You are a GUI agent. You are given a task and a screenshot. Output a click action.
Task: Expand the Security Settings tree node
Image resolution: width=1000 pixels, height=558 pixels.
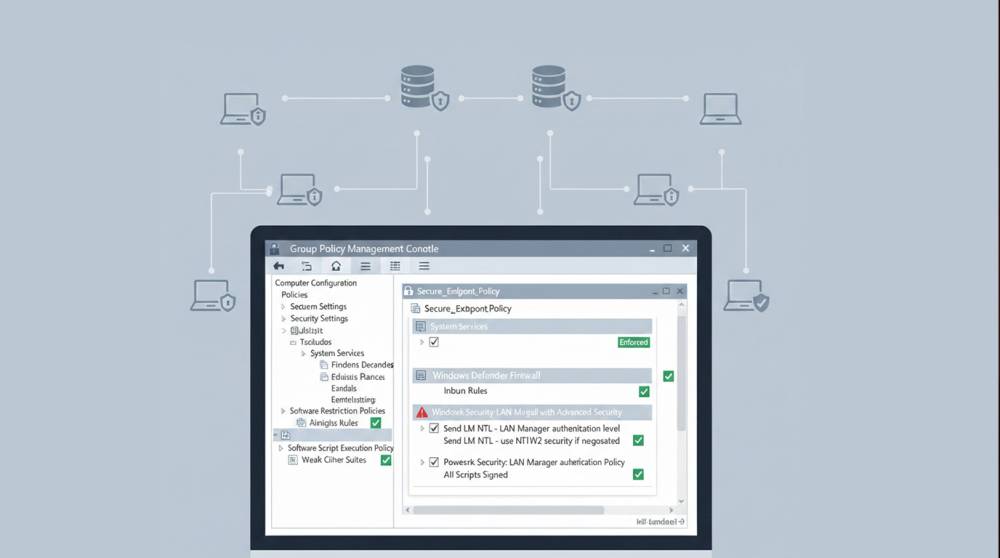[283, 319]
